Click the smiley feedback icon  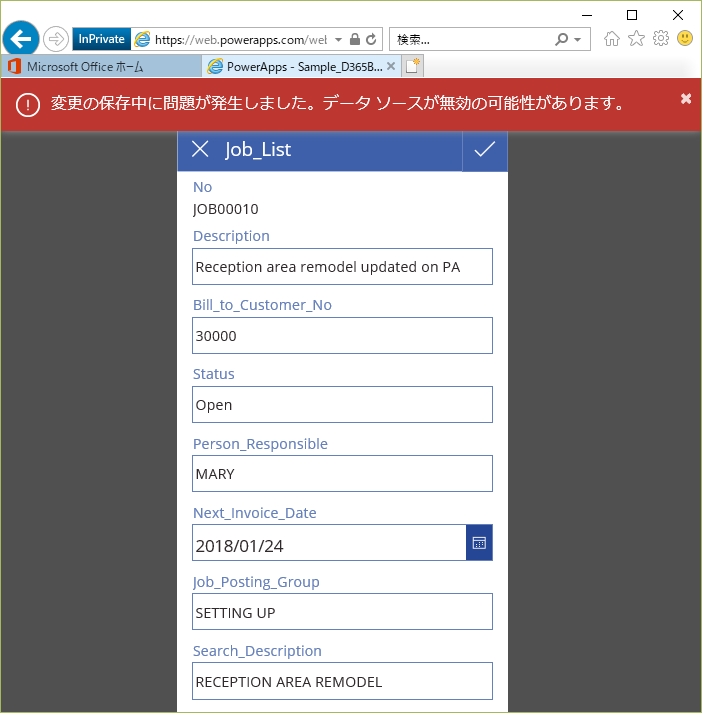pos(685,38)
